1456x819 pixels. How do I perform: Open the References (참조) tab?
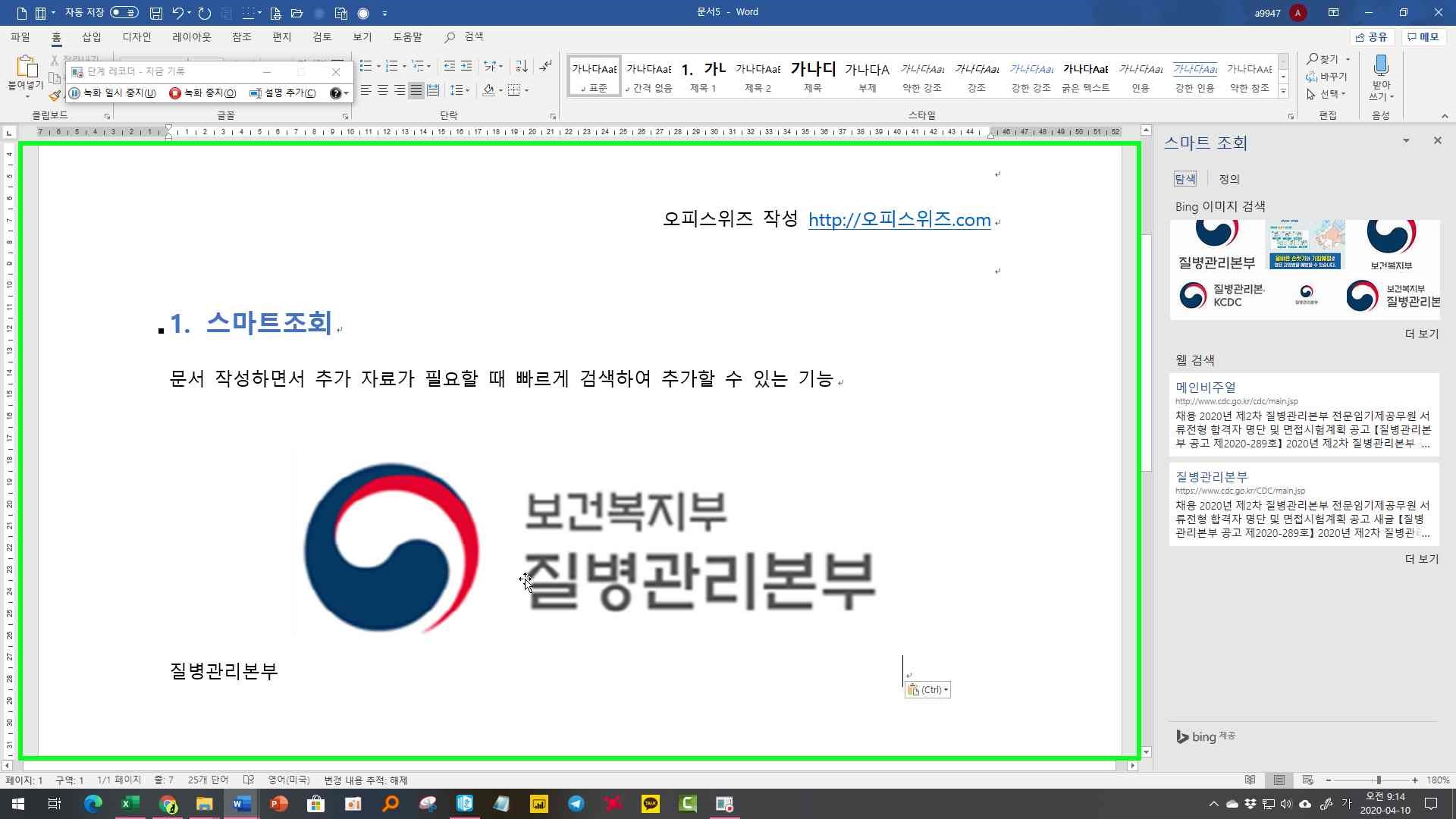pos(241,36)
